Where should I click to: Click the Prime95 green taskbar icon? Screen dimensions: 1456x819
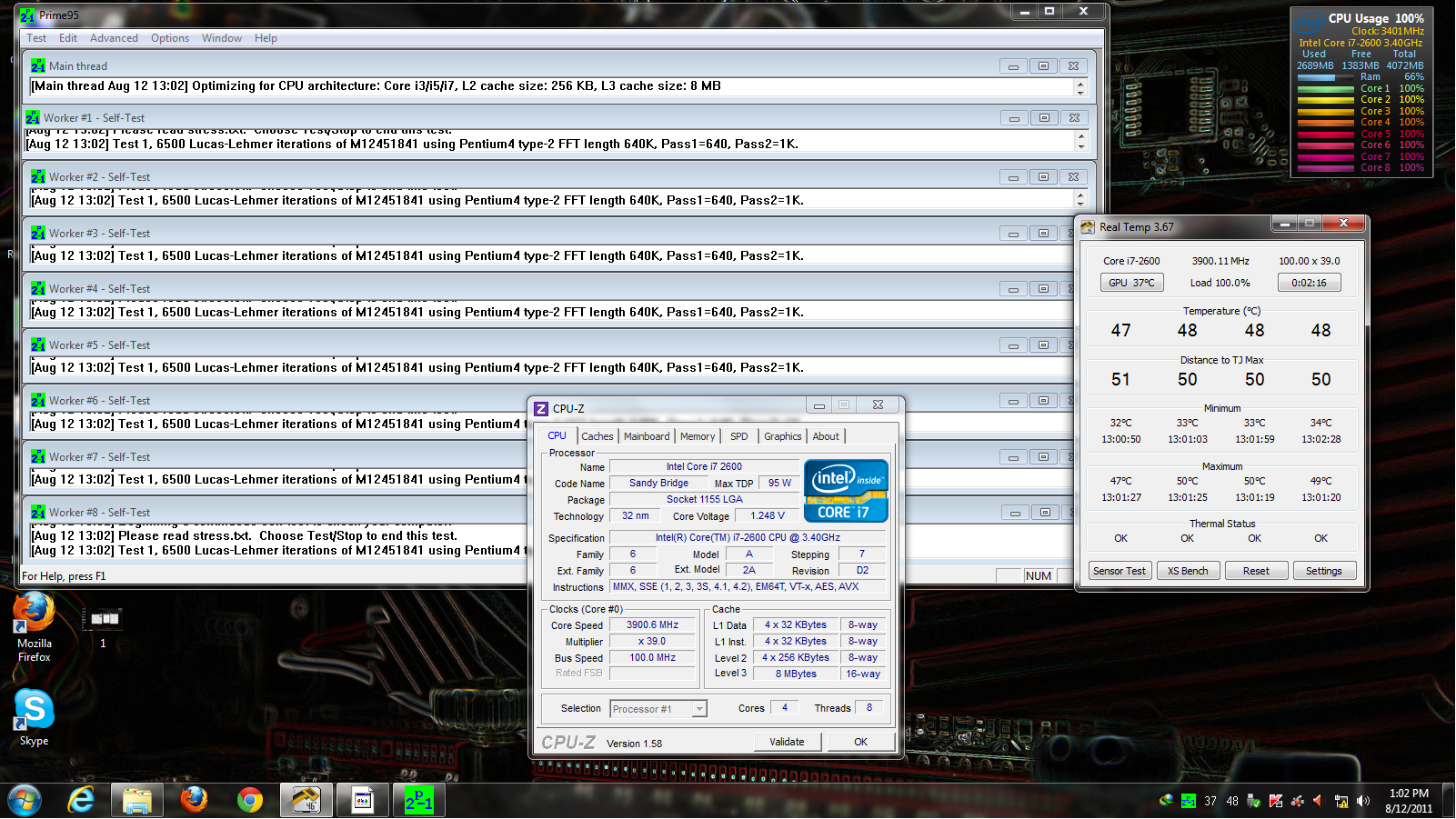[x=419, y=801]
